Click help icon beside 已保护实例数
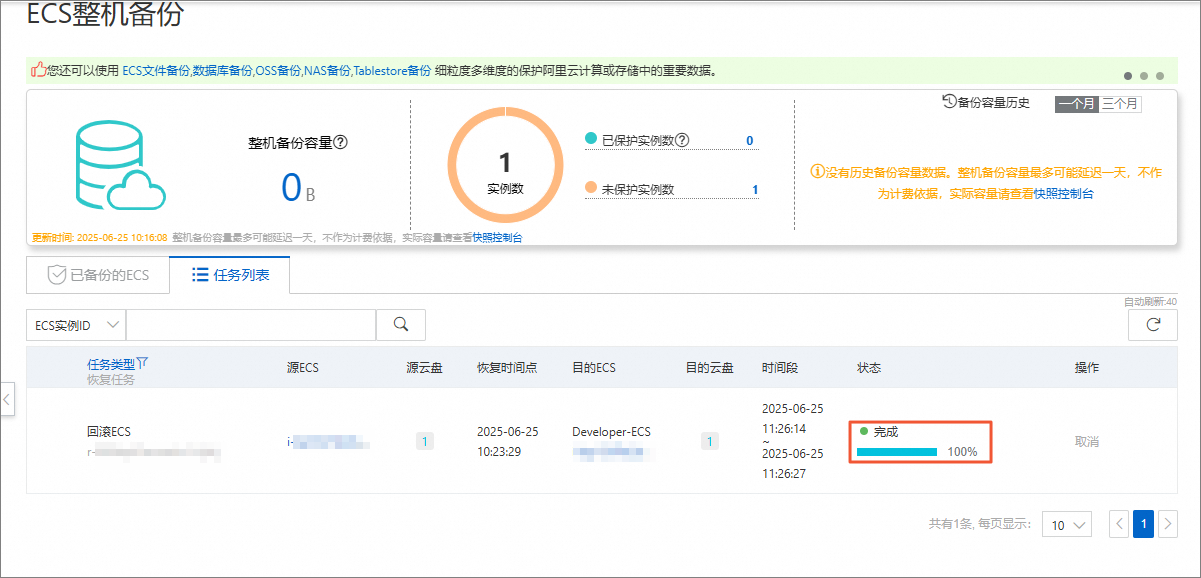This screenshot has width=1201, height=578. pos(682,140)
